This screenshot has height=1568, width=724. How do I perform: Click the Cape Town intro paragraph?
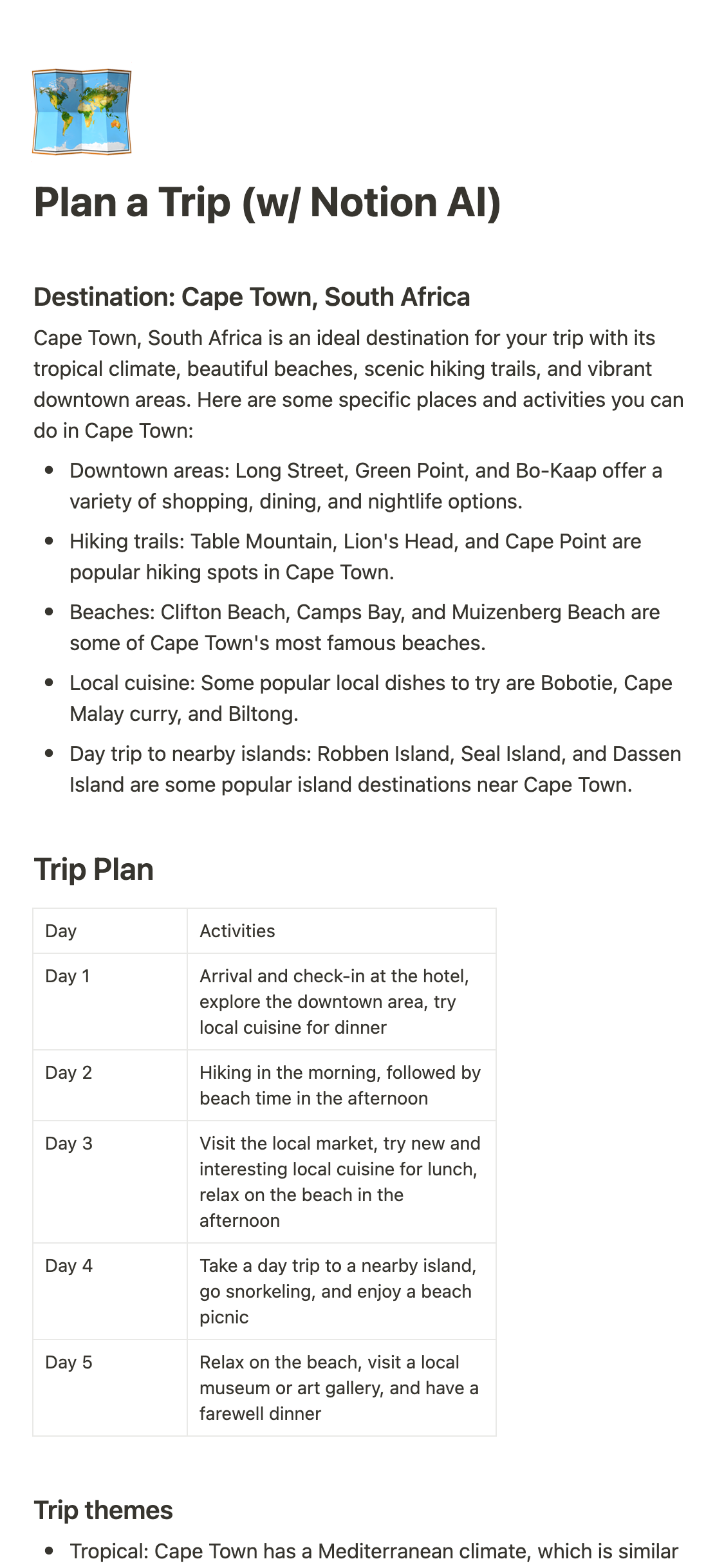[358, 384]
